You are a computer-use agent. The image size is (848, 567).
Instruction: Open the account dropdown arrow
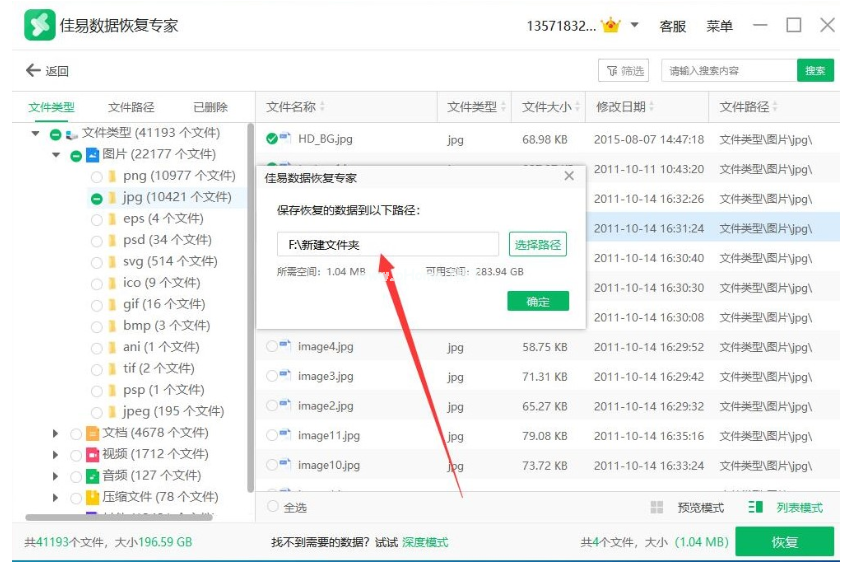634,25
